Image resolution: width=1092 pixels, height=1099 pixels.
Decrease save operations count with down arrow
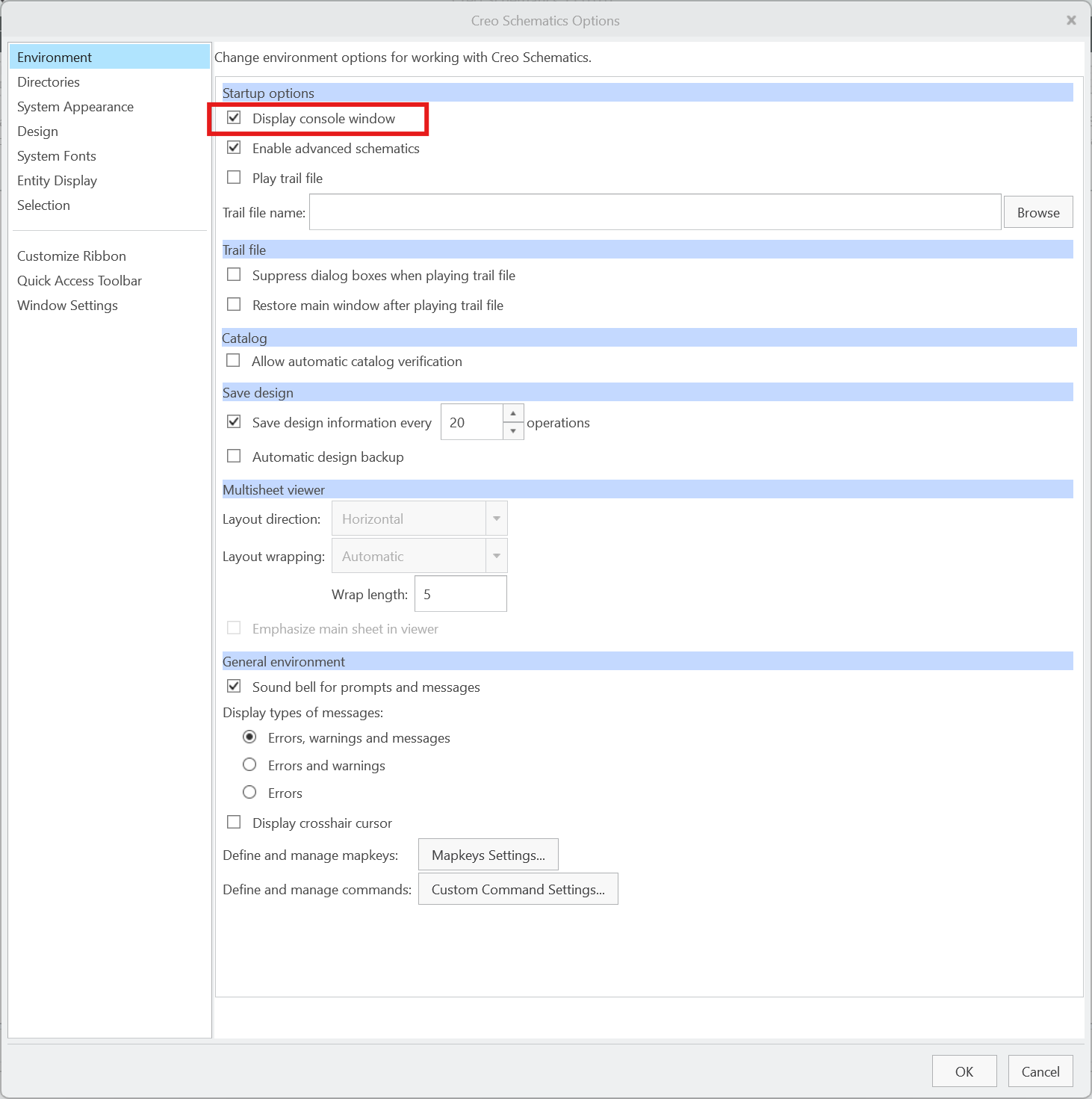tap(513, 431)
